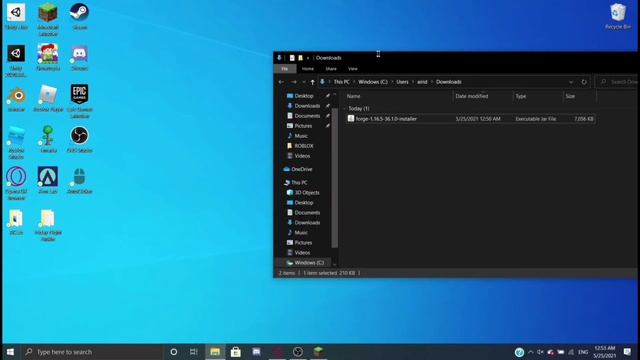This screenshot has height=360, width=640.
Task: Open the Steam desktop icon
Action: pos(79,16)
